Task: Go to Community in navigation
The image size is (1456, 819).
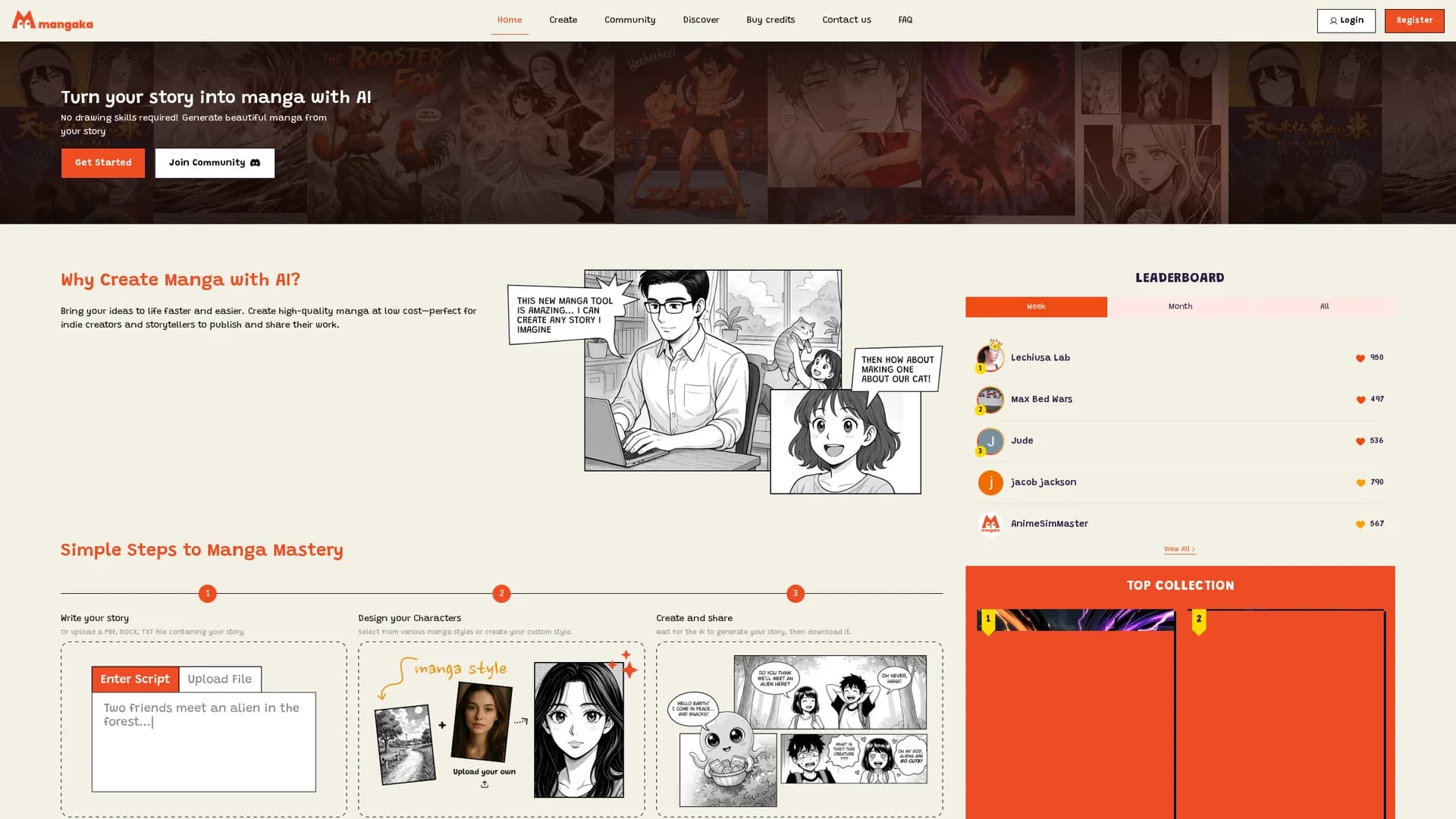Action: pyautogui.click(x=630, y=20)
